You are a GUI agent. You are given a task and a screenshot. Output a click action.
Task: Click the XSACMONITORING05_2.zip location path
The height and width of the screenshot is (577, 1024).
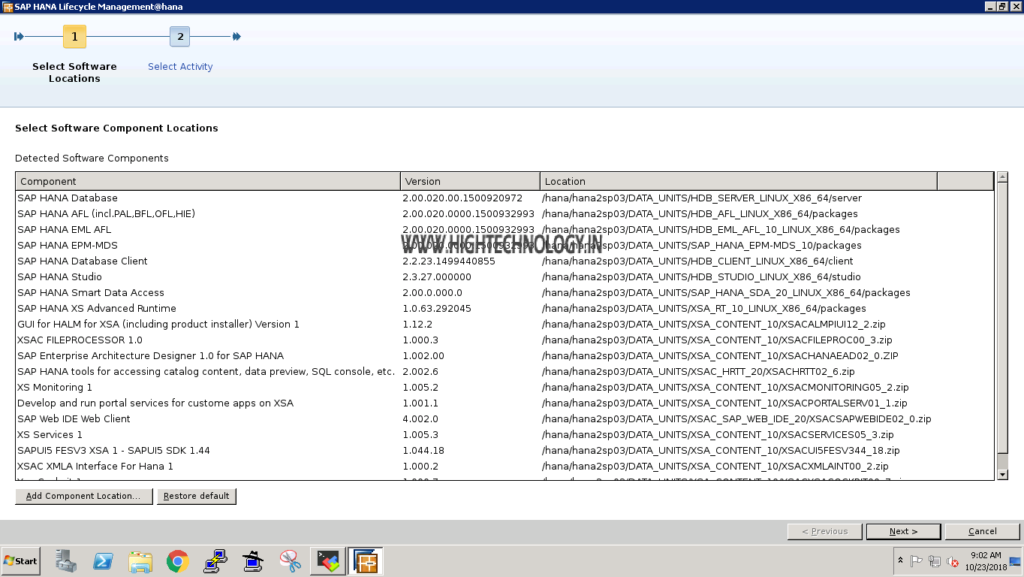(x=725, y=387)
